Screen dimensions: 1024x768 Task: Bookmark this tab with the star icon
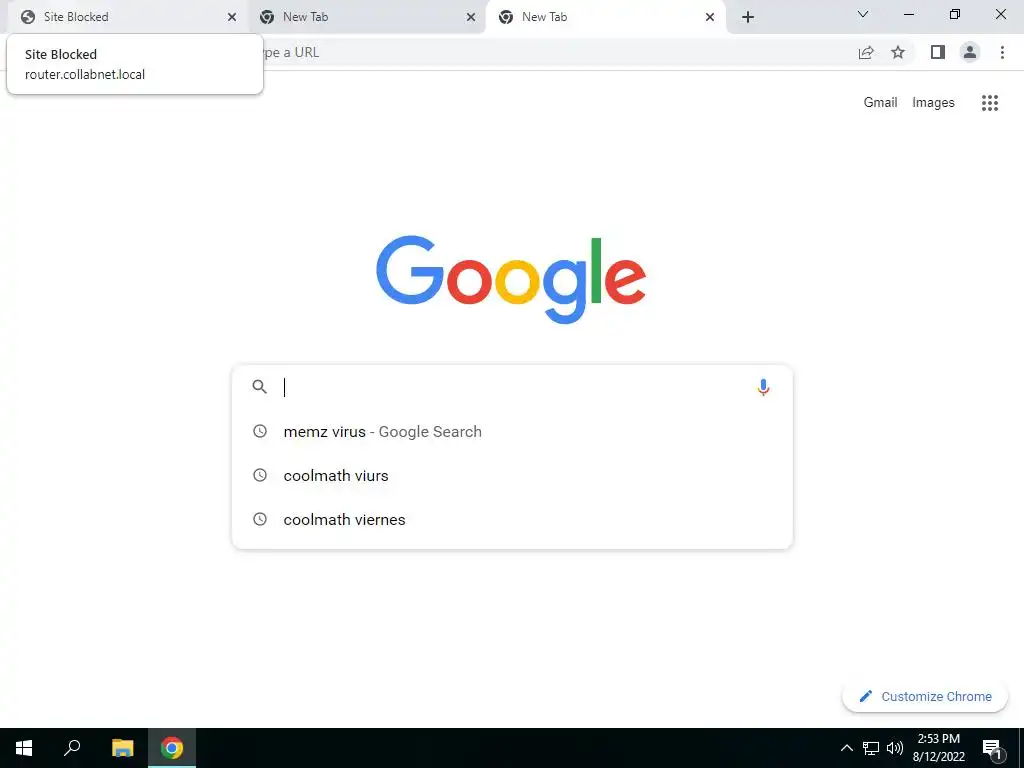tap(898, 52)
